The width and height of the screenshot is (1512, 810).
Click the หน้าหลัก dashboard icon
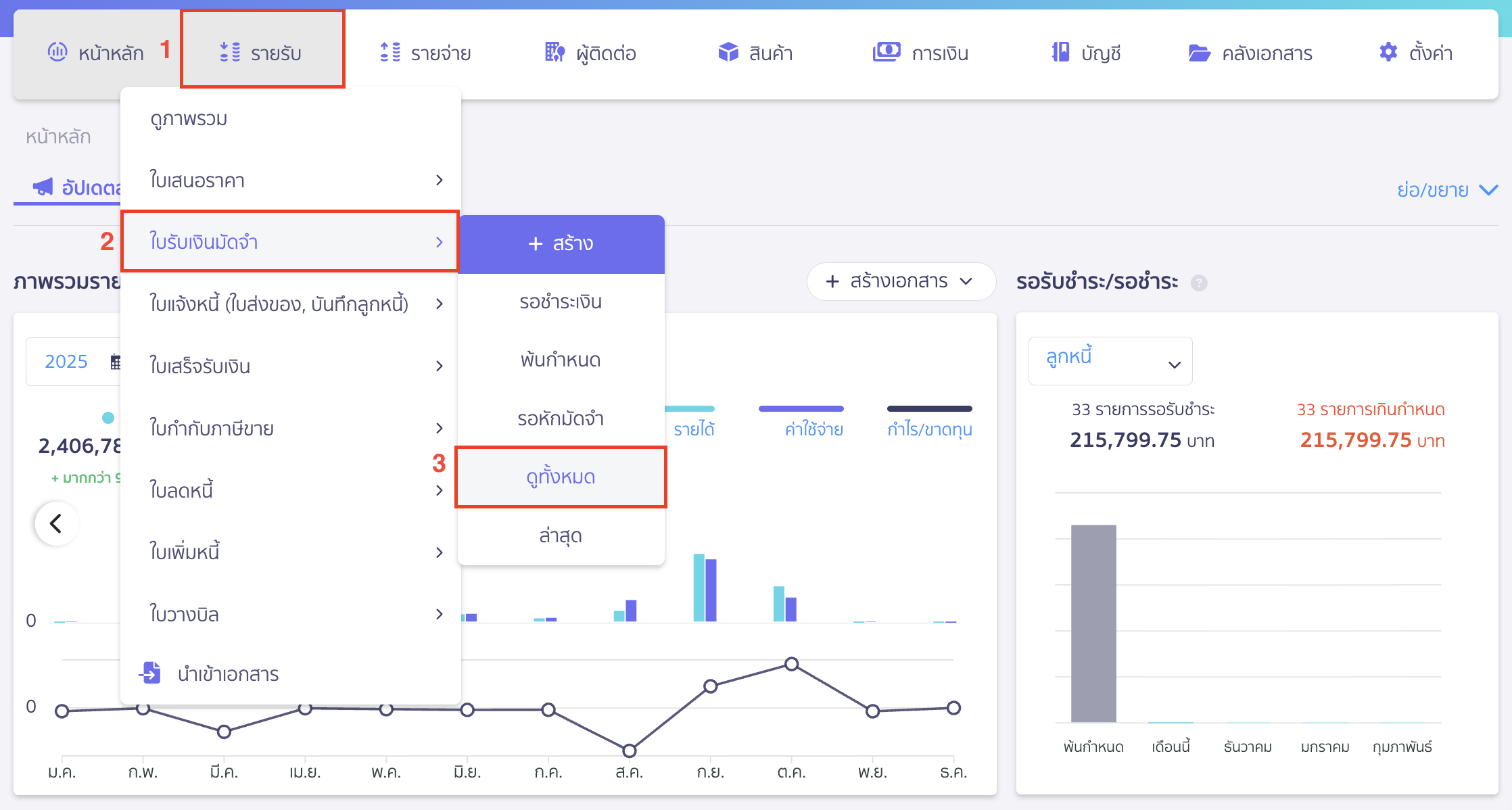[x=57, y=52]
